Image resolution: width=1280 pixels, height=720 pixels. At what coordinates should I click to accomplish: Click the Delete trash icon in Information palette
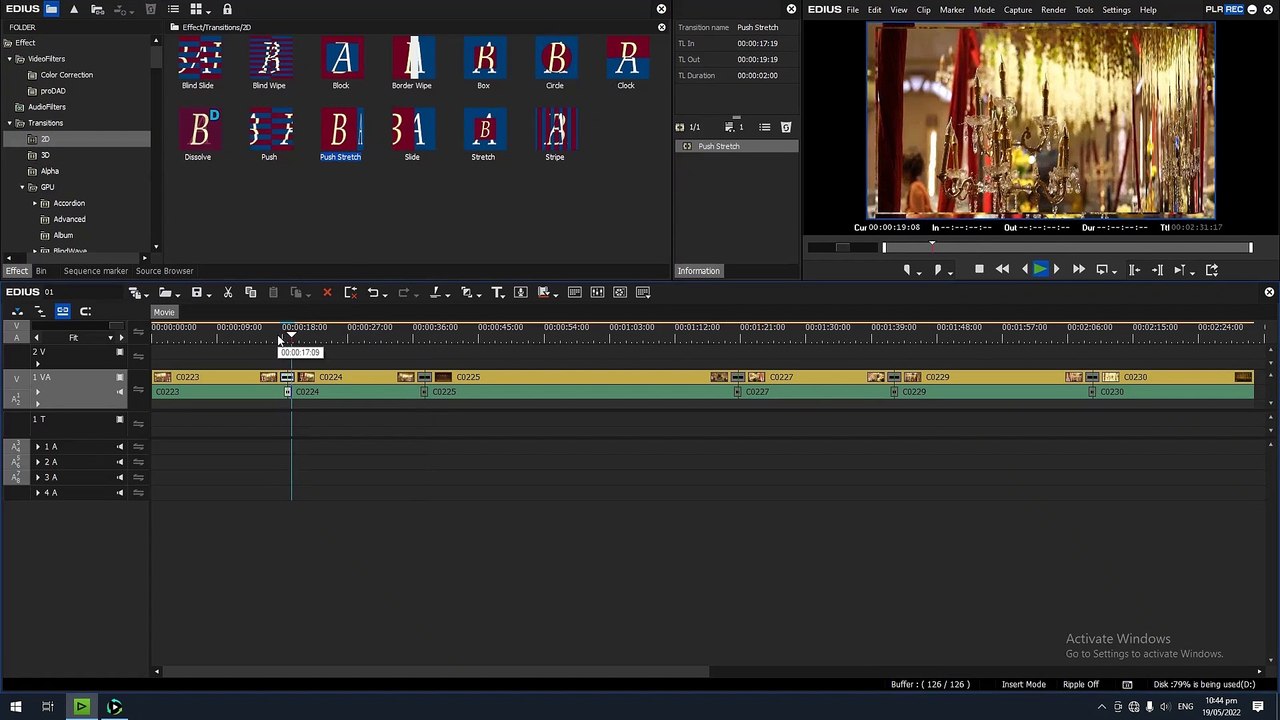[x=786, y=127]
